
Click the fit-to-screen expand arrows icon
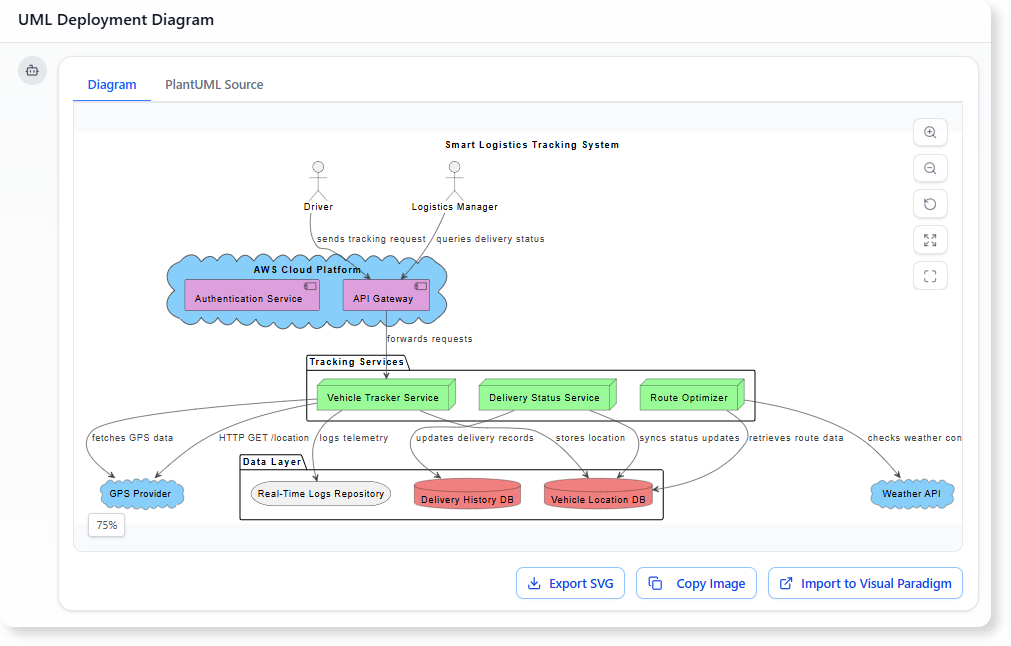[930, 240]
